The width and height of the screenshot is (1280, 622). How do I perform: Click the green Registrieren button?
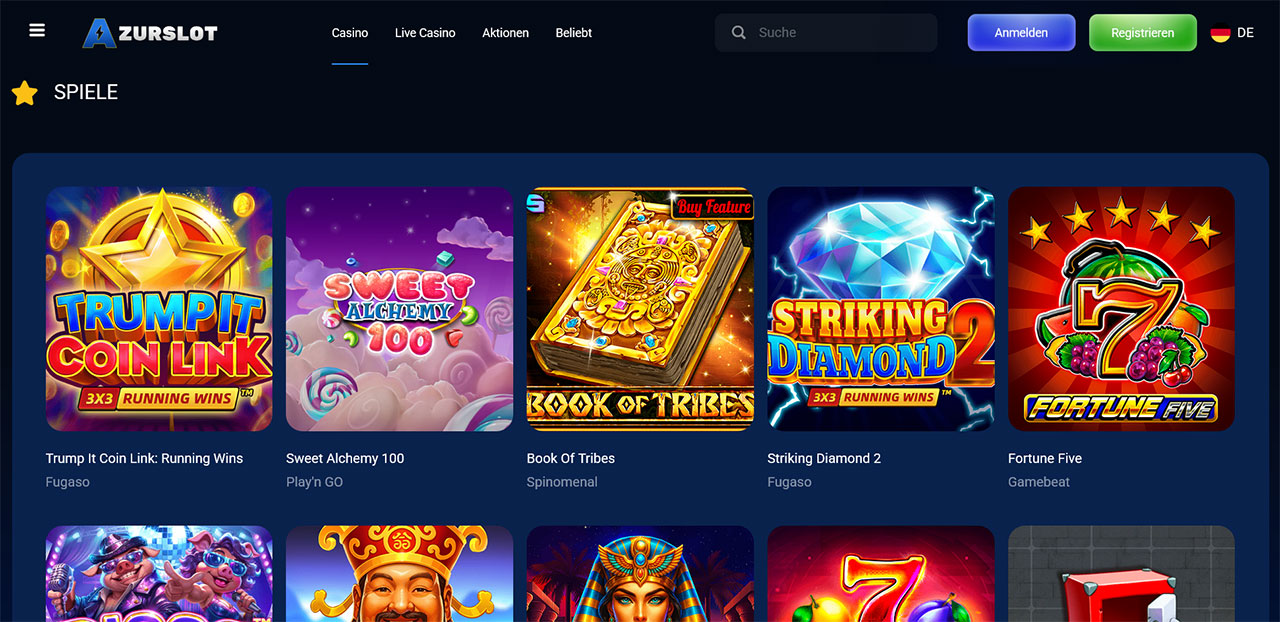[x=1142, y=33]
